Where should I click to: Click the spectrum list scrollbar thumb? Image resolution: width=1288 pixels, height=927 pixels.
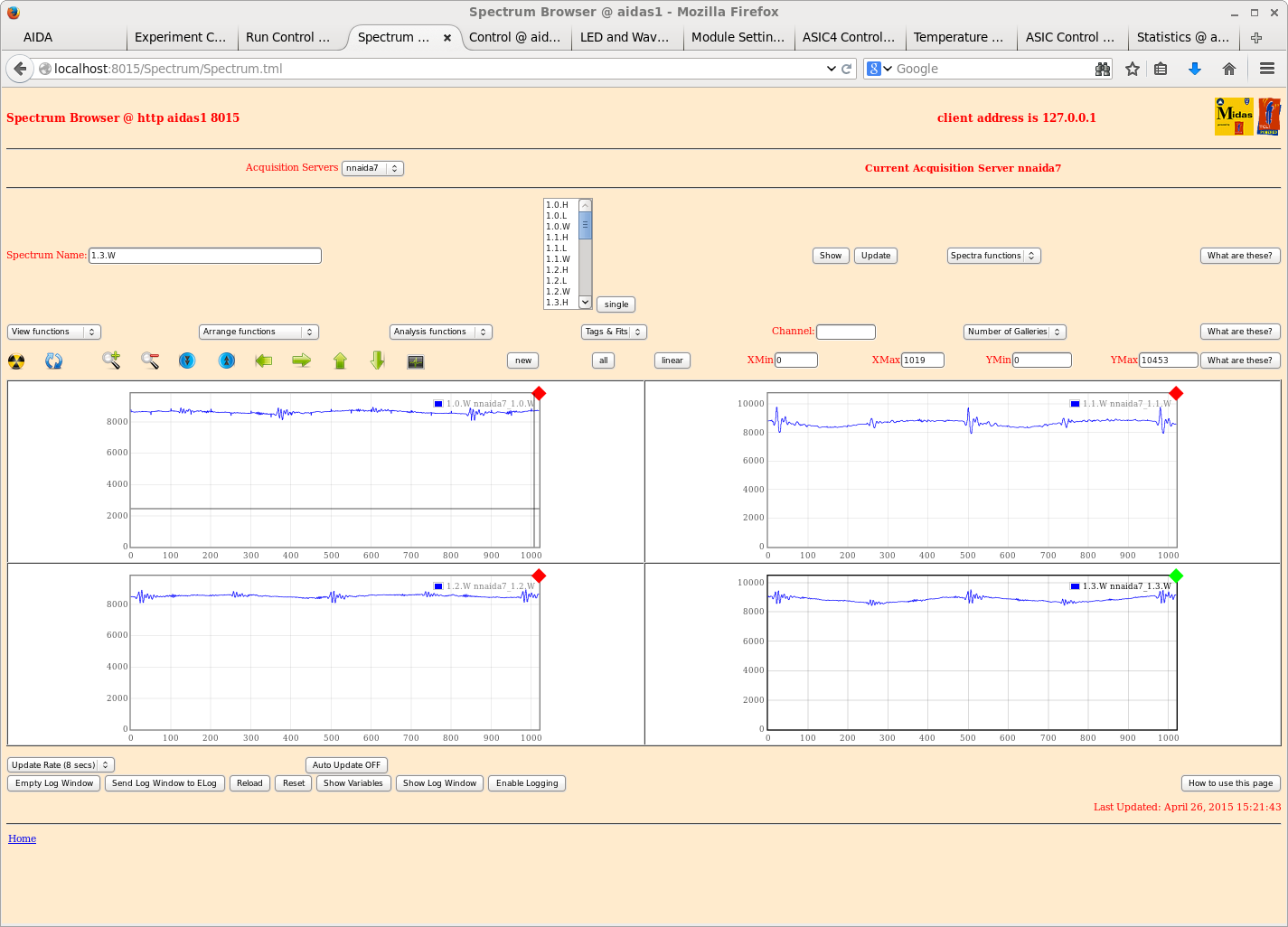click(x=585, y=226)
